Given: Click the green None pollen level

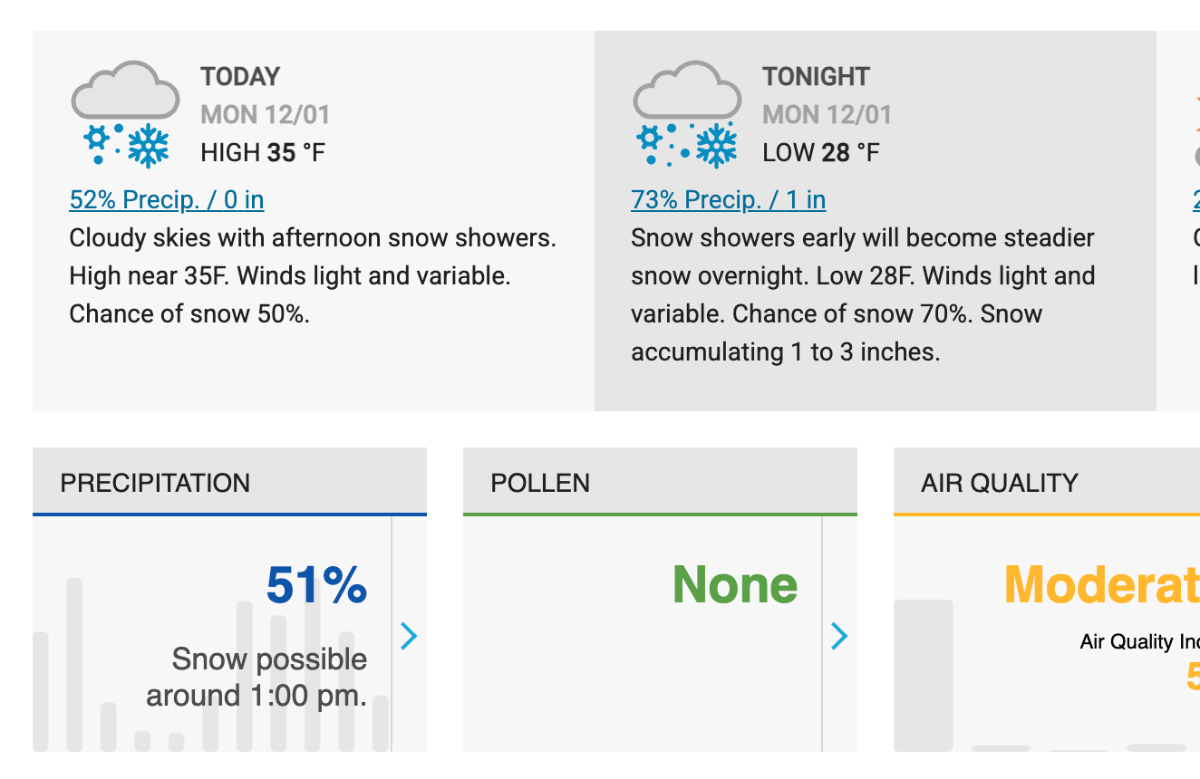Looking at the screenshot, I should pyautogui.click(x=735, y=585).
